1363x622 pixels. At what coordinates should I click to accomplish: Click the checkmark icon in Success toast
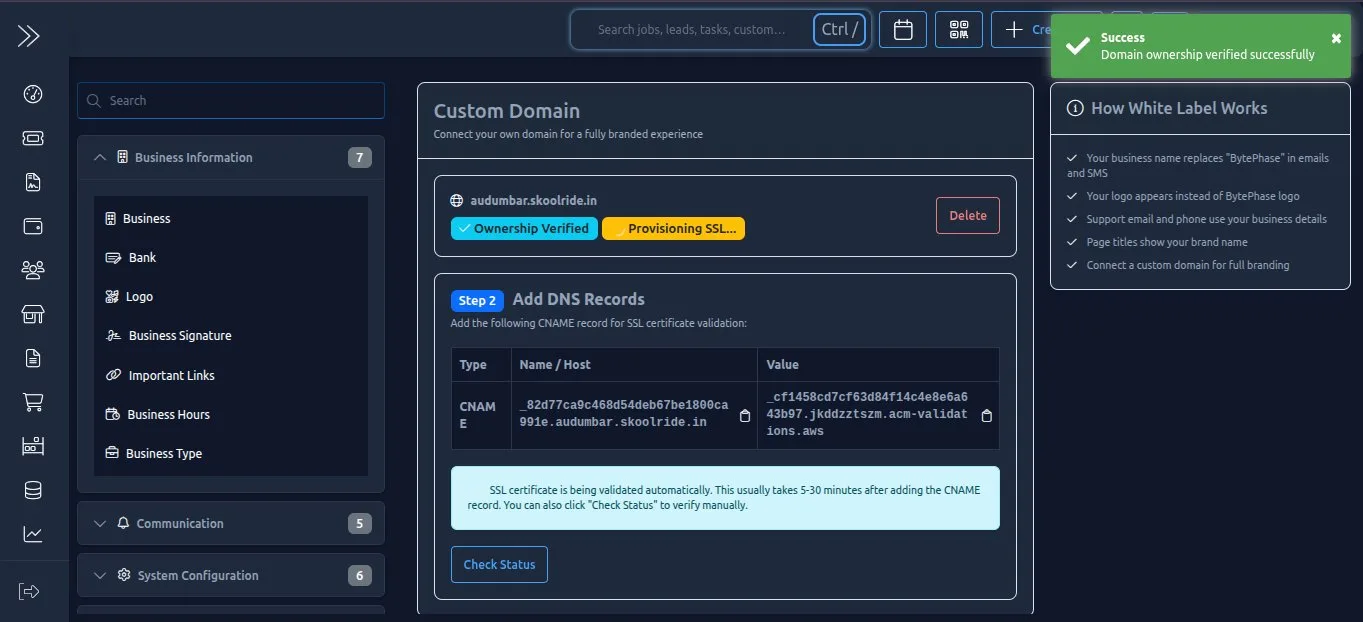click(1077, 46)
